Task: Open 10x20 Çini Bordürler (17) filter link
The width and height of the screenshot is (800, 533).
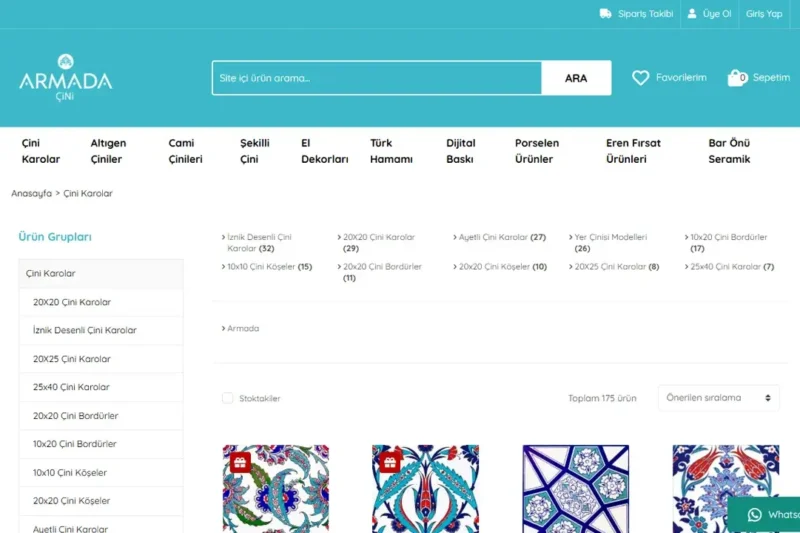Action: [x=729, y=243]
